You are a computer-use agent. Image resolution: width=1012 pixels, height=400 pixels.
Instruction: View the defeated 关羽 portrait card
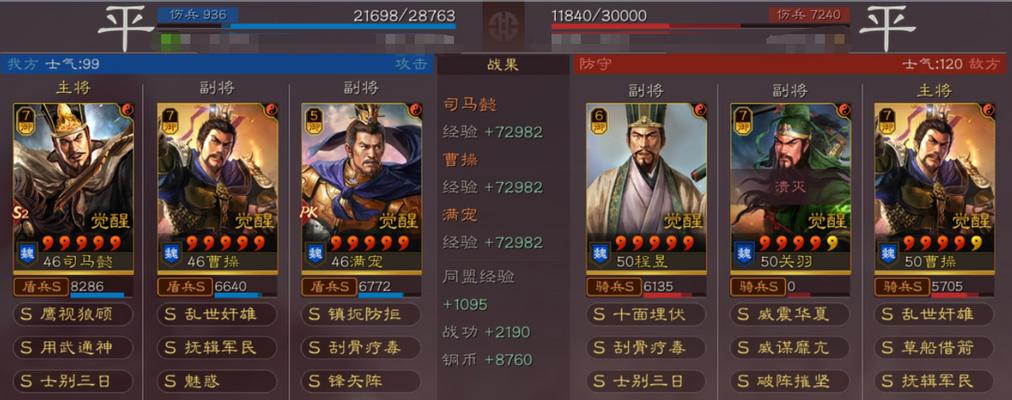tap(790, 186)
